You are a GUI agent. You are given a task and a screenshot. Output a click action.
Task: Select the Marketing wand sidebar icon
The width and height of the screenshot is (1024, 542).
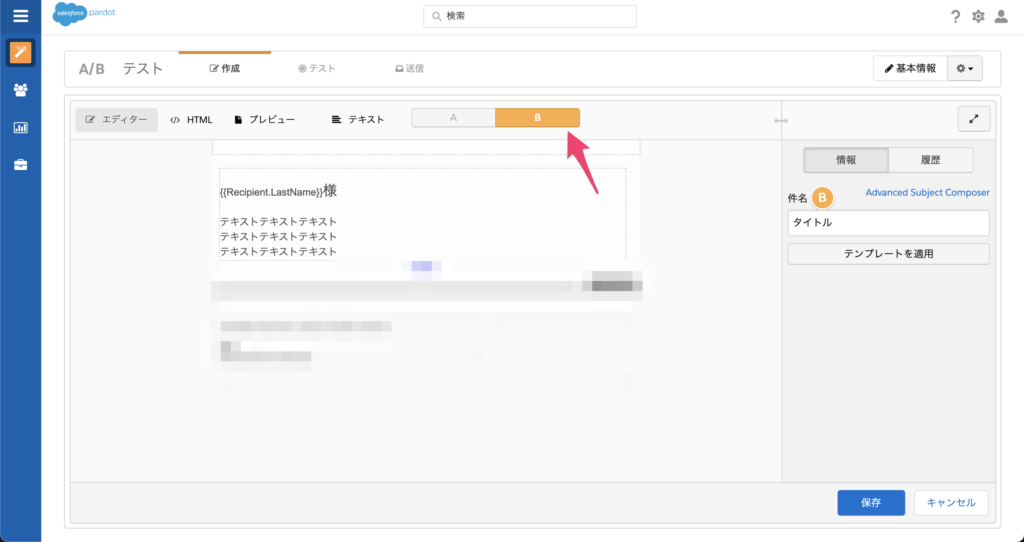[x=20, y=53]
